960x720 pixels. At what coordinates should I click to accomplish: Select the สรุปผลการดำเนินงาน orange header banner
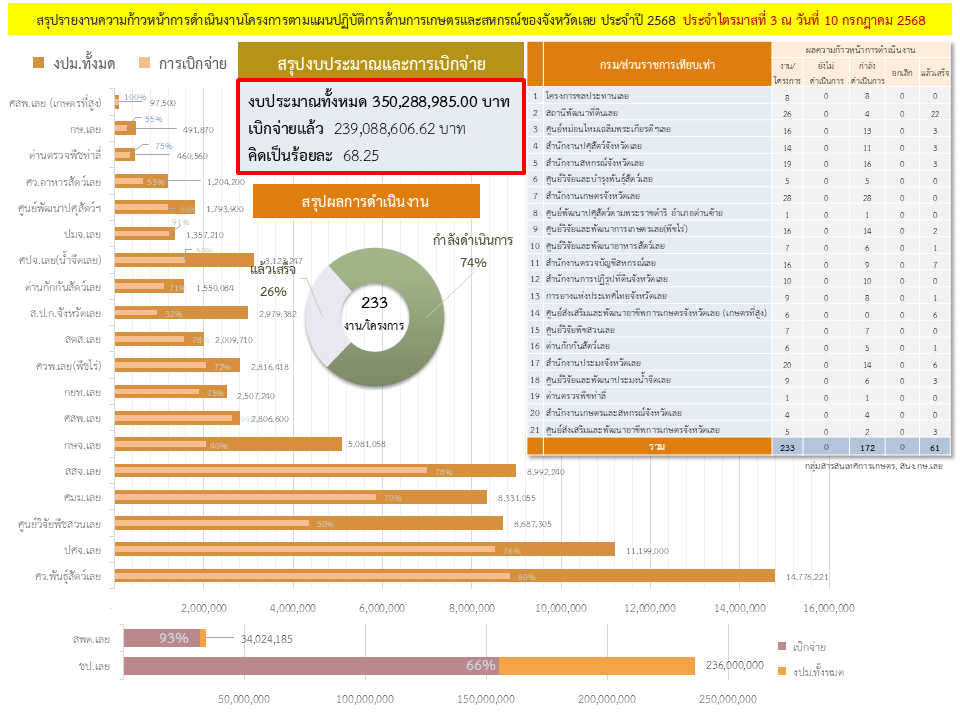[x=366, y=202]
